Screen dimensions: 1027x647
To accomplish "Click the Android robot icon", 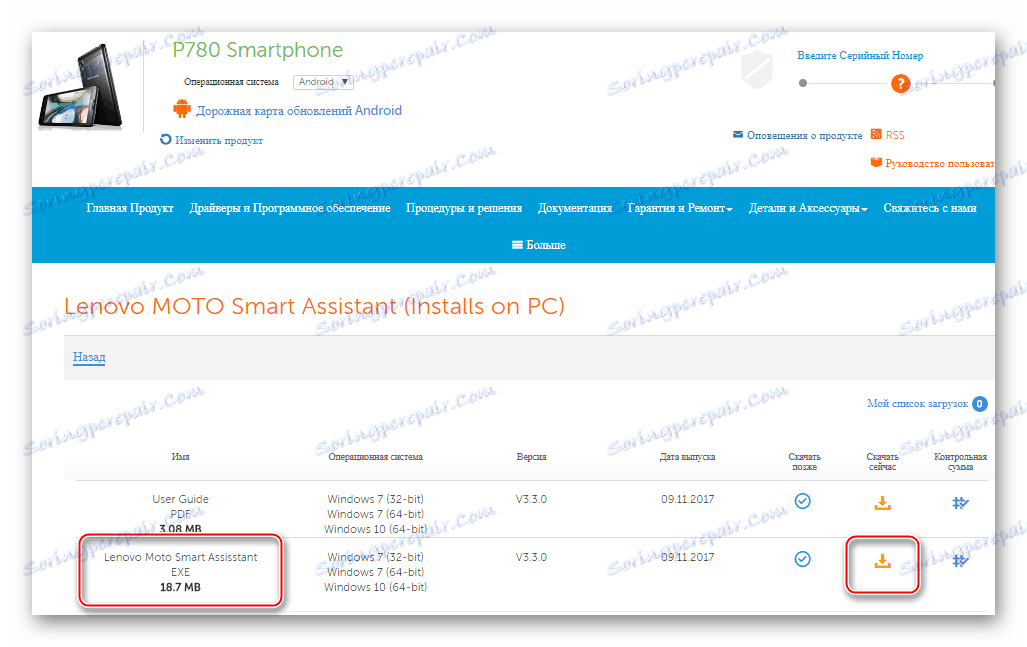I will coord(182,108).
